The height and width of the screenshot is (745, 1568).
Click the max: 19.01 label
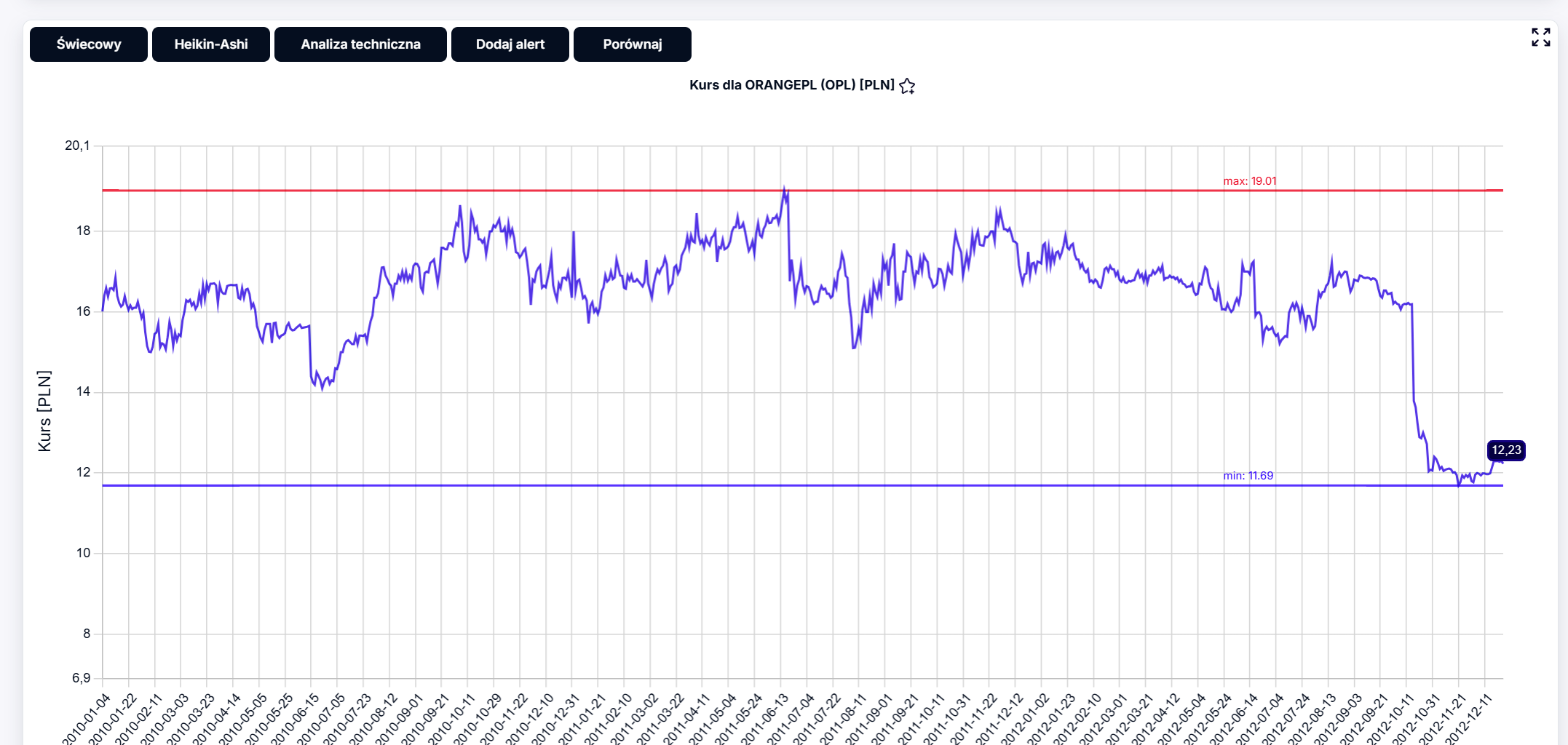coord(1250,181)
